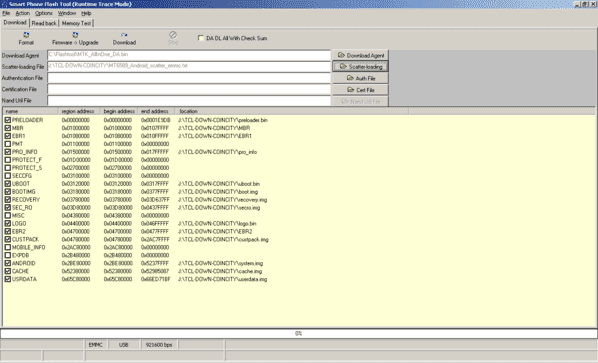Click the Auth File button
This screenshot has height=363, width=598.
[361, 78]
